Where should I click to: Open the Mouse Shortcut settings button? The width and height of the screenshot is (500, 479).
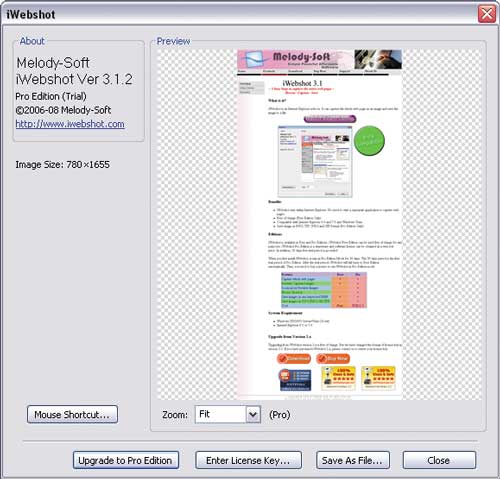[x=72, y=414]
